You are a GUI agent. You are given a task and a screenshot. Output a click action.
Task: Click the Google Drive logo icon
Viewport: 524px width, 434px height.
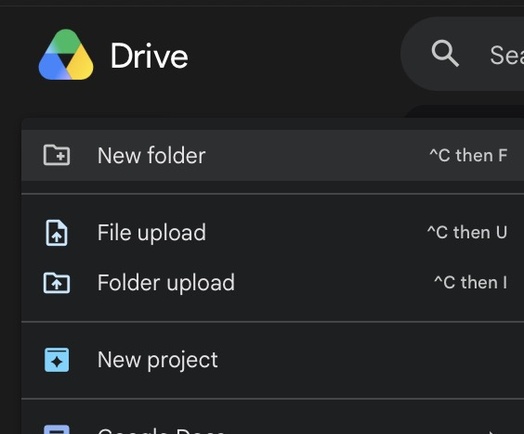(x=66, y=55)
